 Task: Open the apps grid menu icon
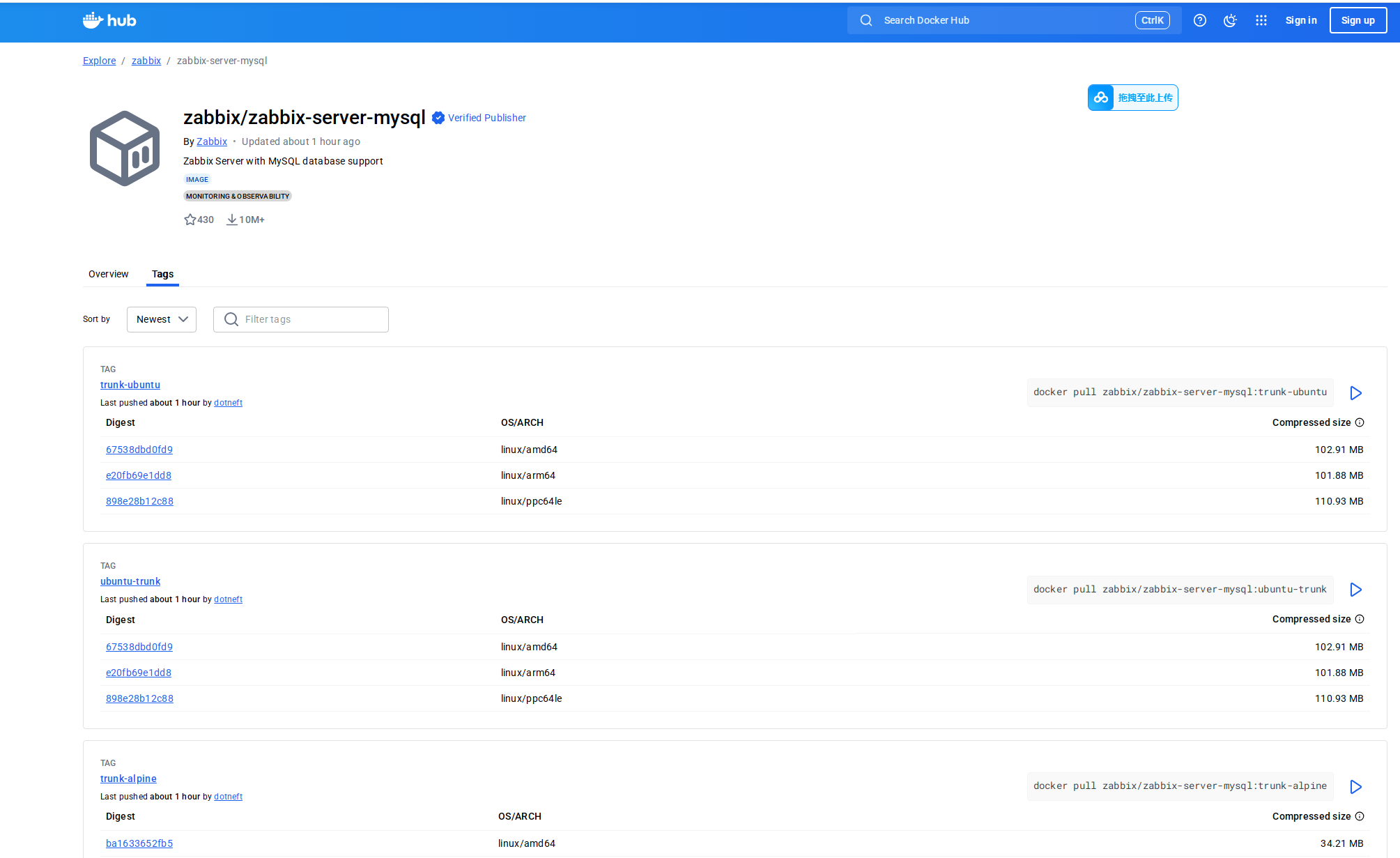(x=1261, y=20)
